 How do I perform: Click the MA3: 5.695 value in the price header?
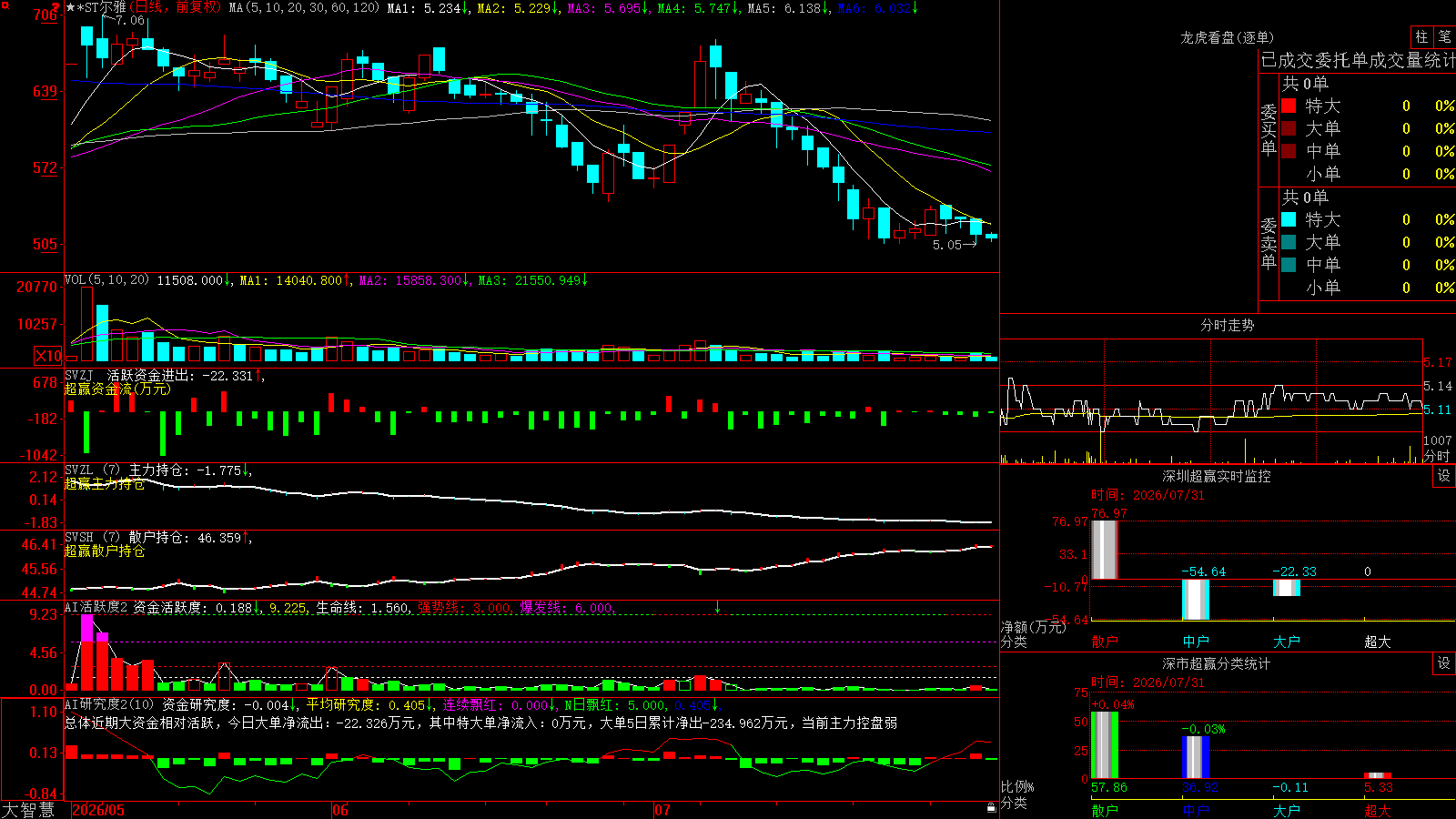click(609, 8)
